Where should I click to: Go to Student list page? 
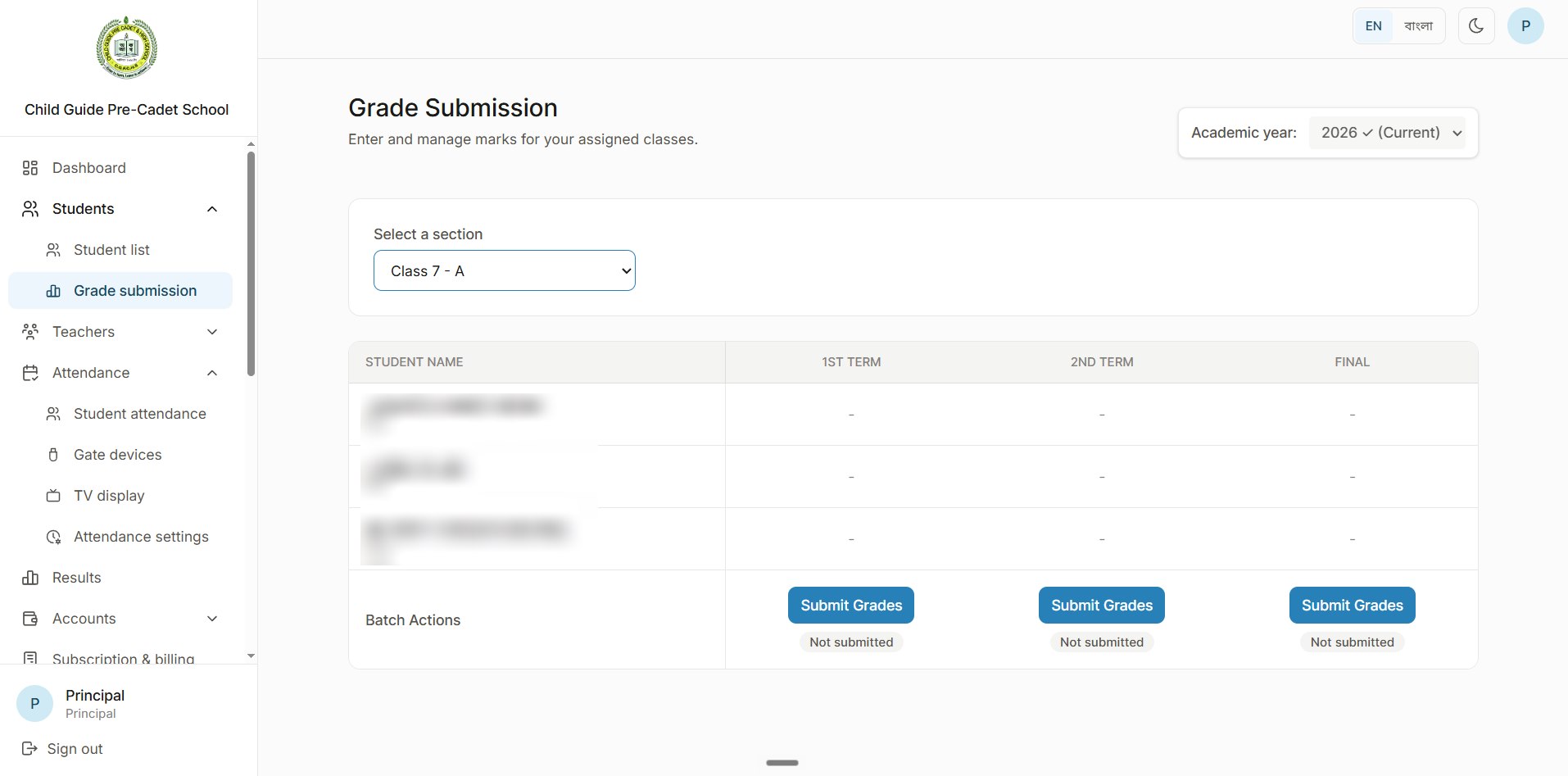[120, 250]
